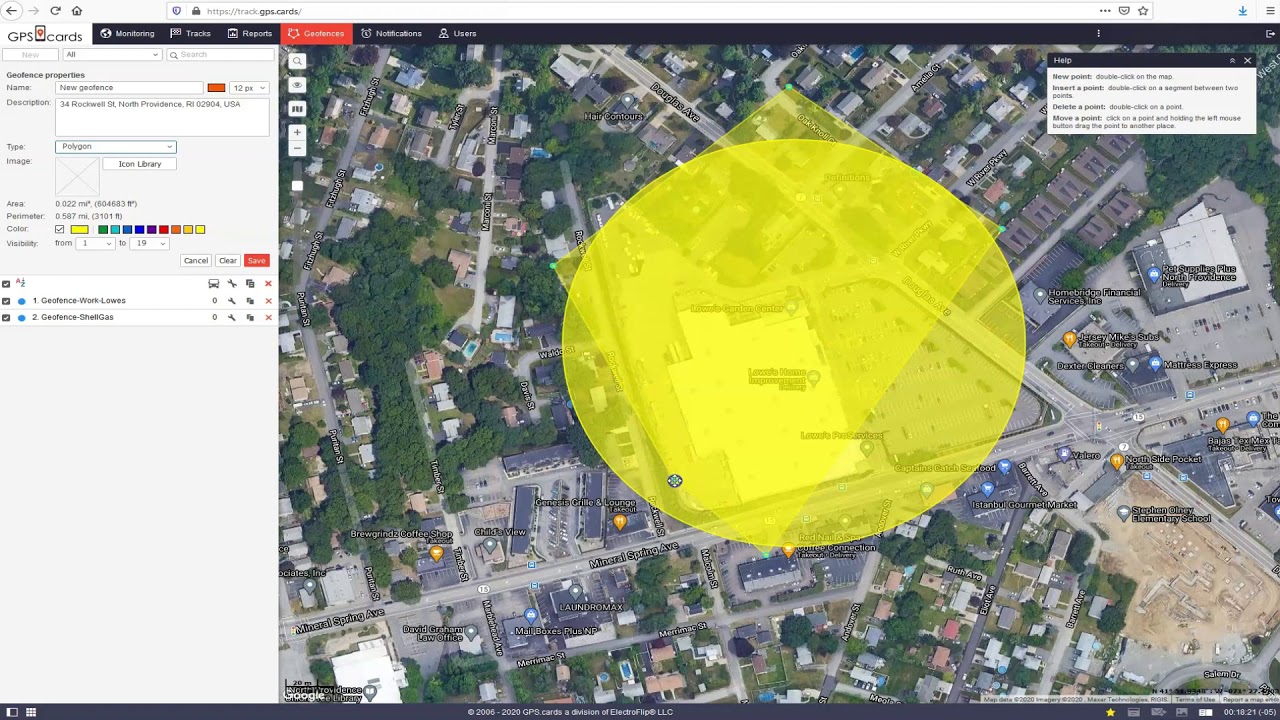Toggle the select-all geofences checkbox
This screenshot has width=1280, height=720.
[x=6, y=284]
